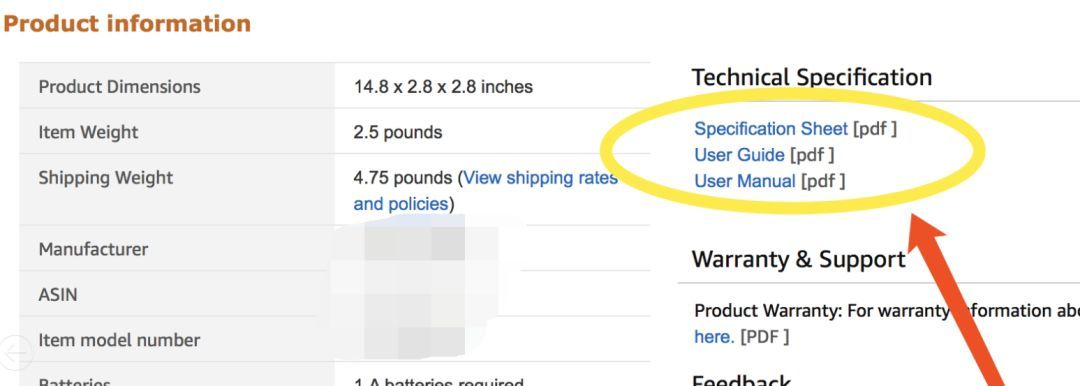Click the left arrow circle icon

point(14,352)
